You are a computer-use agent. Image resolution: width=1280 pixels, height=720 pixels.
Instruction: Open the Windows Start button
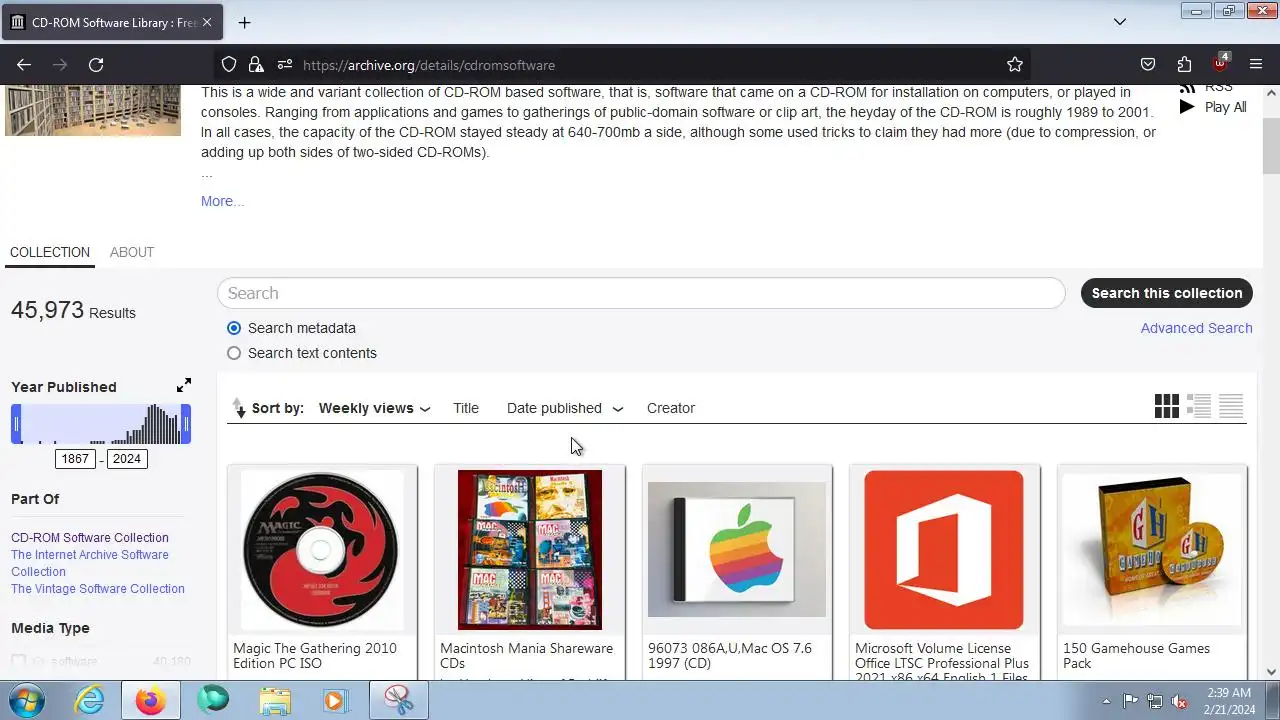tap(28, 700)
